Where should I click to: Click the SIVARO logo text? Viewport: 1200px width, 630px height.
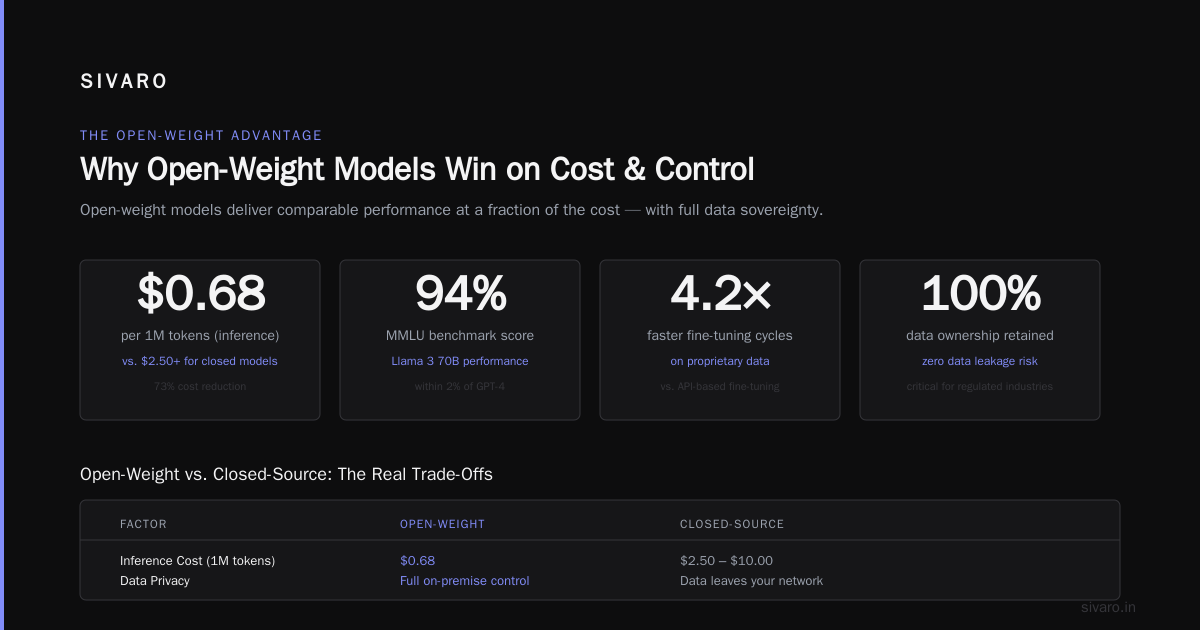tap(123, 82)
